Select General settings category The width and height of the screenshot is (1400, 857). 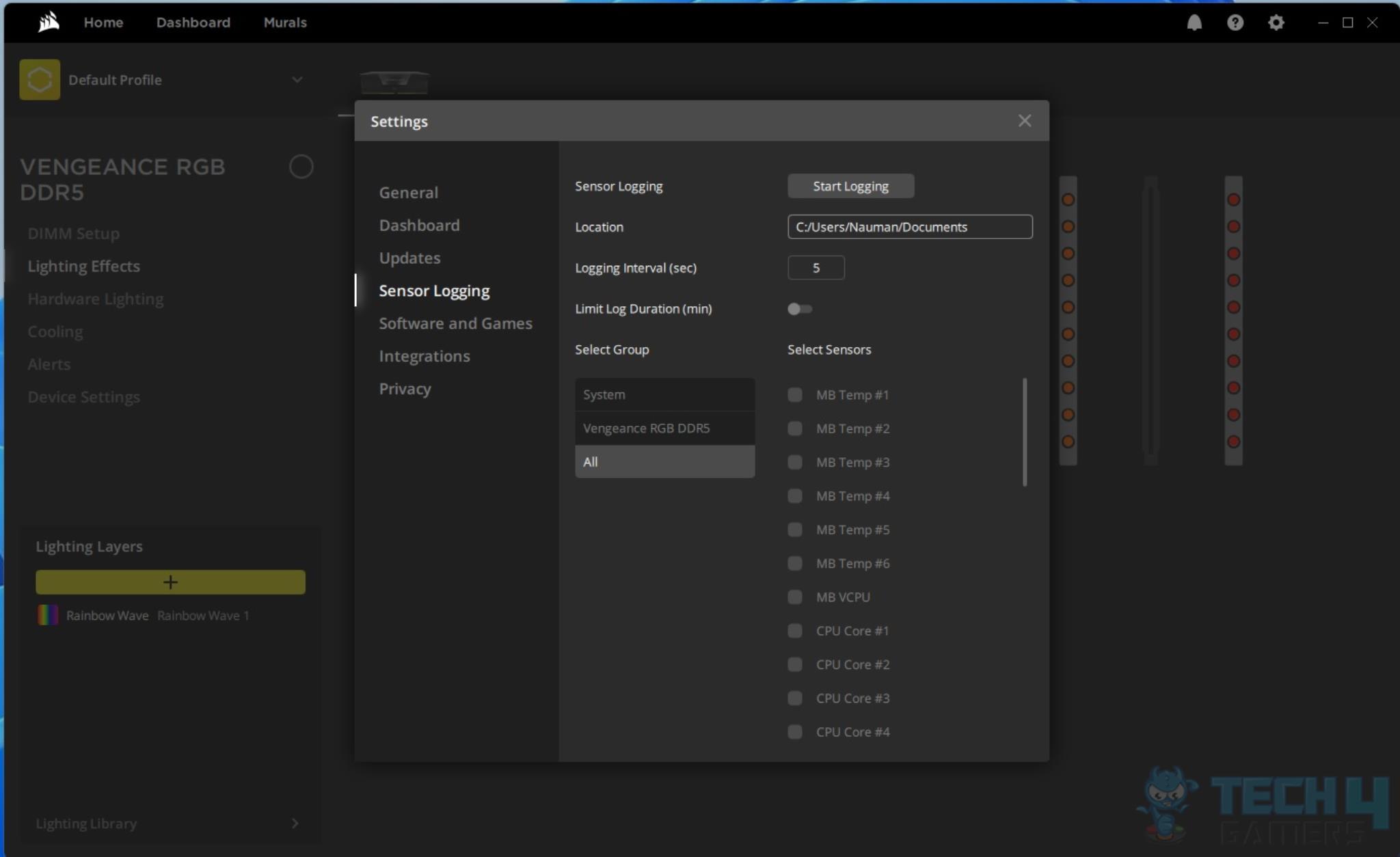(409, 193)
